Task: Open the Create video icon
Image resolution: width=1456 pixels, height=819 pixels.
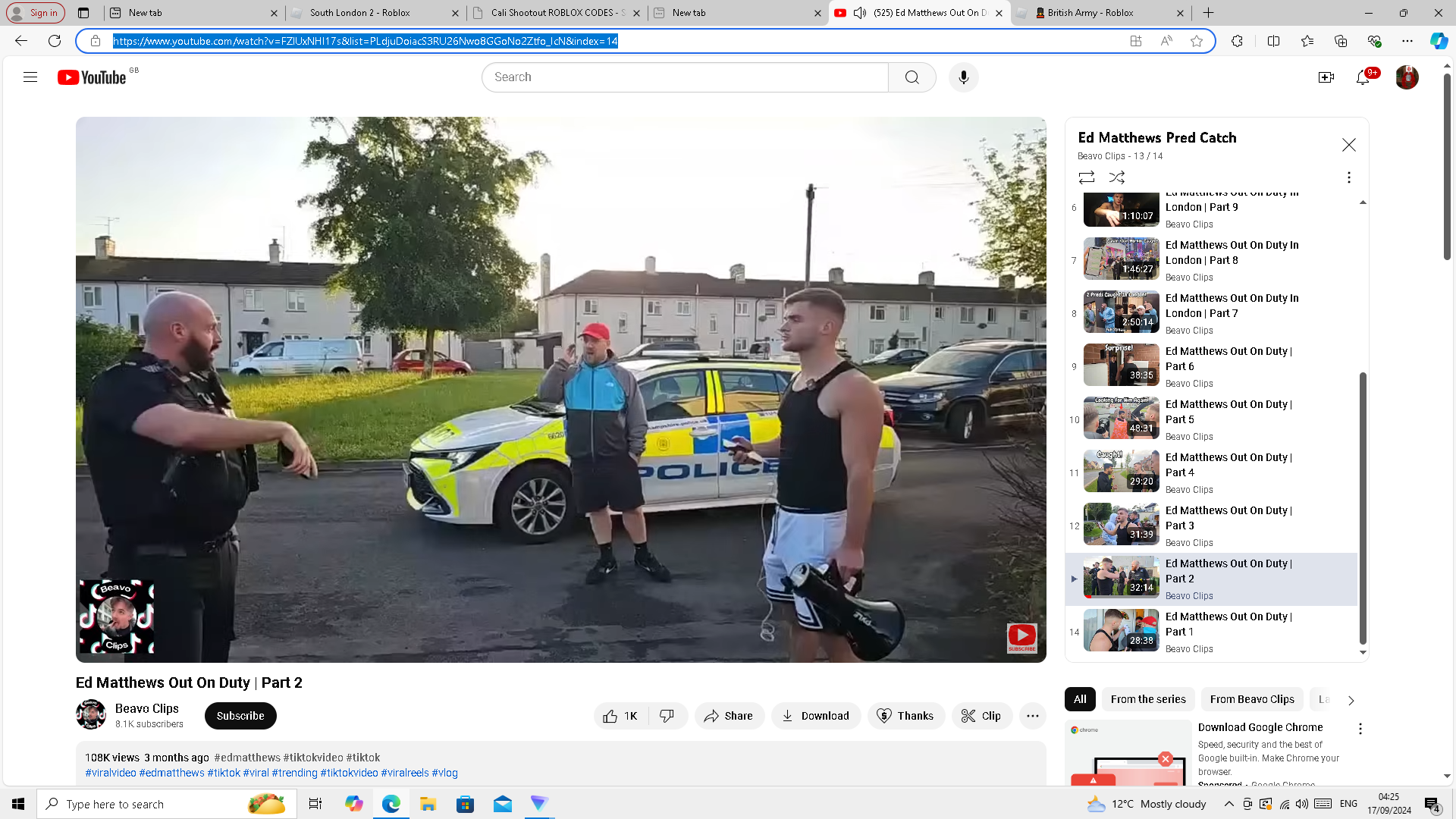Action: [x=1326, y=77]
